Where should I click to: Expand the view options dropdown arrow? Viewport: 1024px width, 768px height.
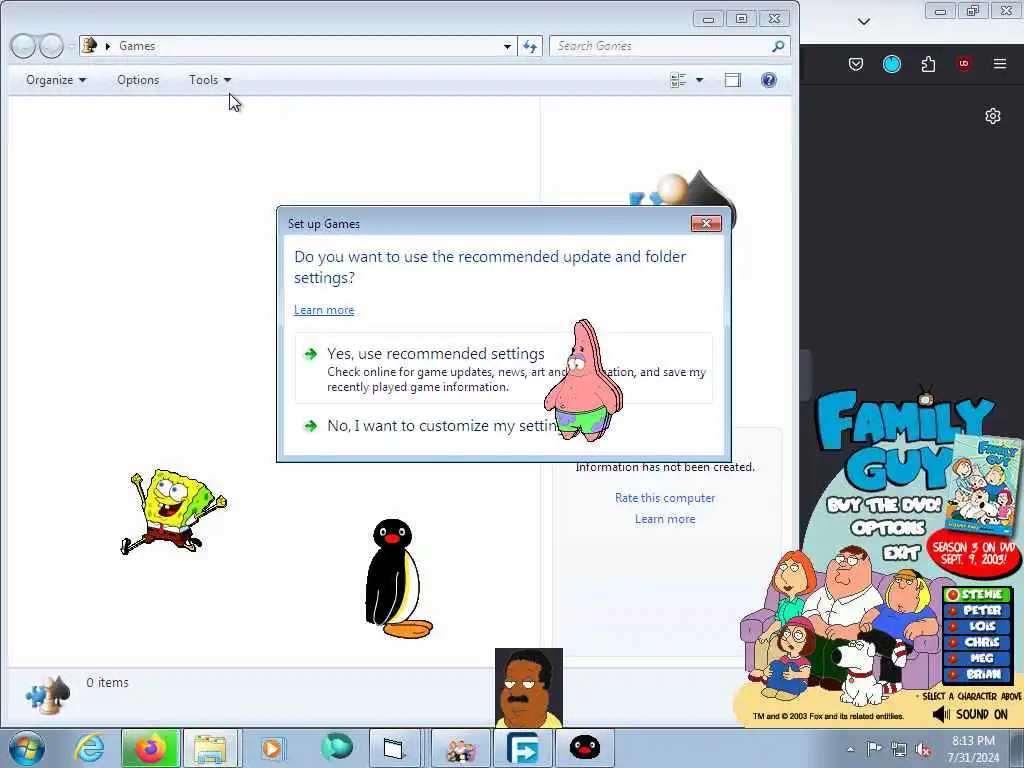click(x=699, y=80)
